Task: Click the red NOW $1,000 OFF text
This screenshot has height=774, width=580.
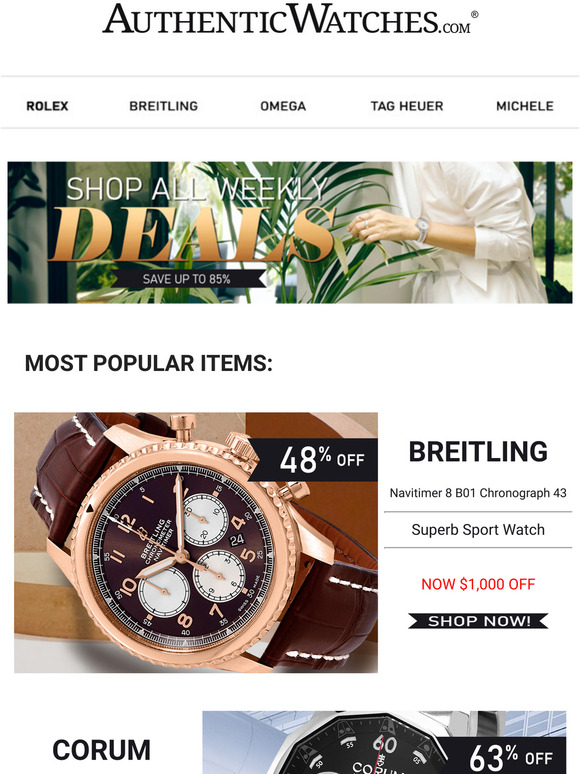Action: (x=478, y=584)
